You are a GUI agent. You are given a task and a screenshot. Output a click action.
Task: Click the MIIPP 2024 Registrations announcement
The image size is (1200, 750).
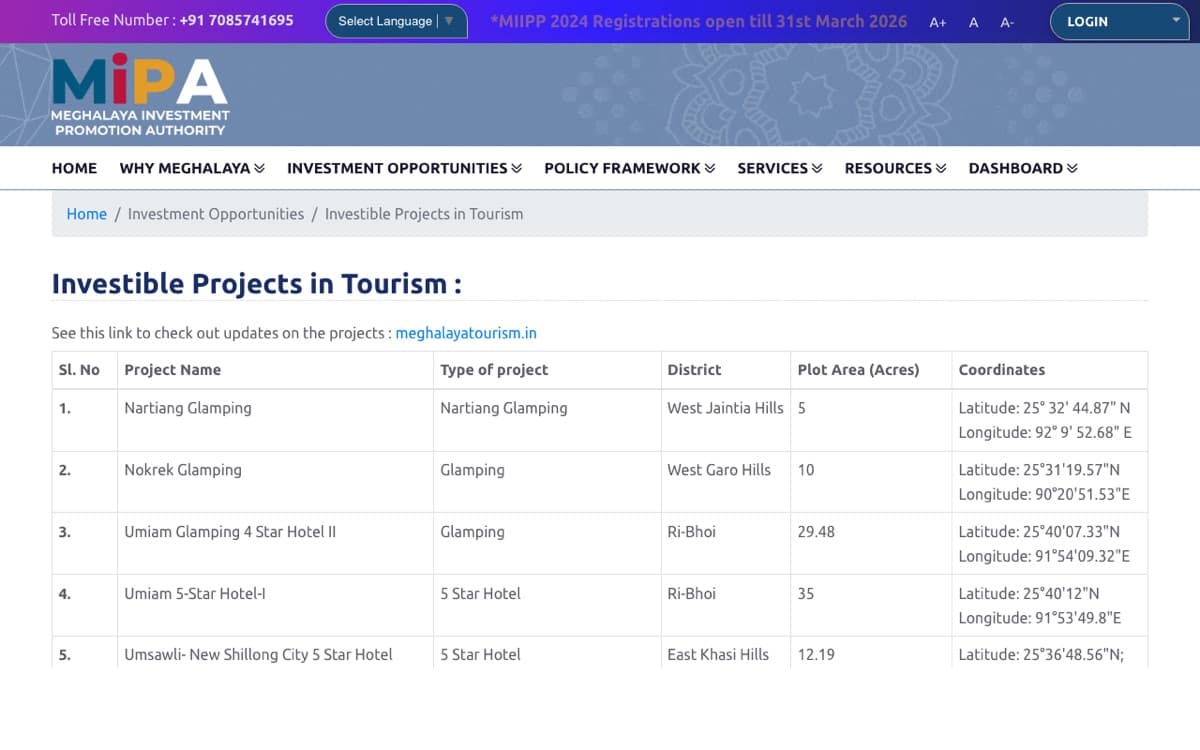point(699,21)
